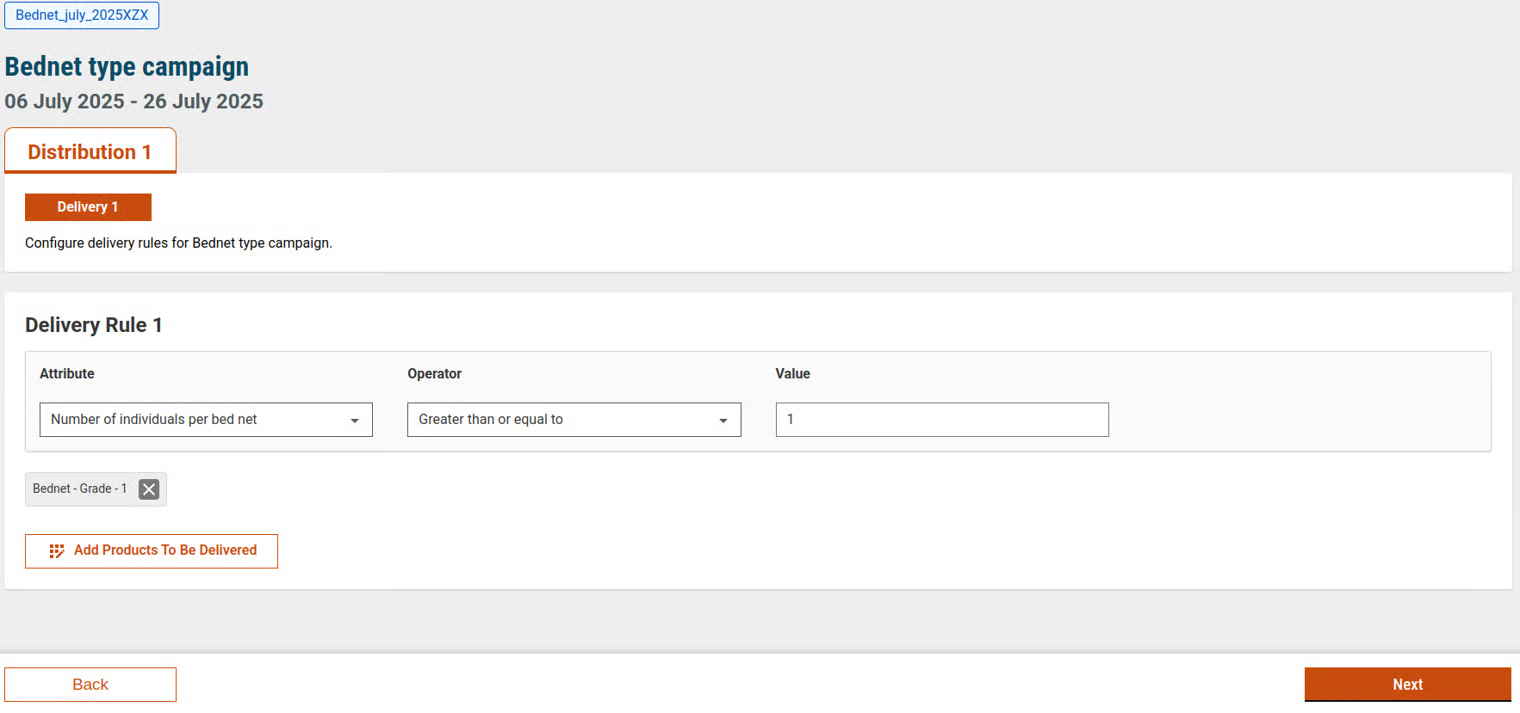Select the Bednet - Grade - 1 chip label
This screenshot has height=713, width=1520.
[x=80, y=489]
